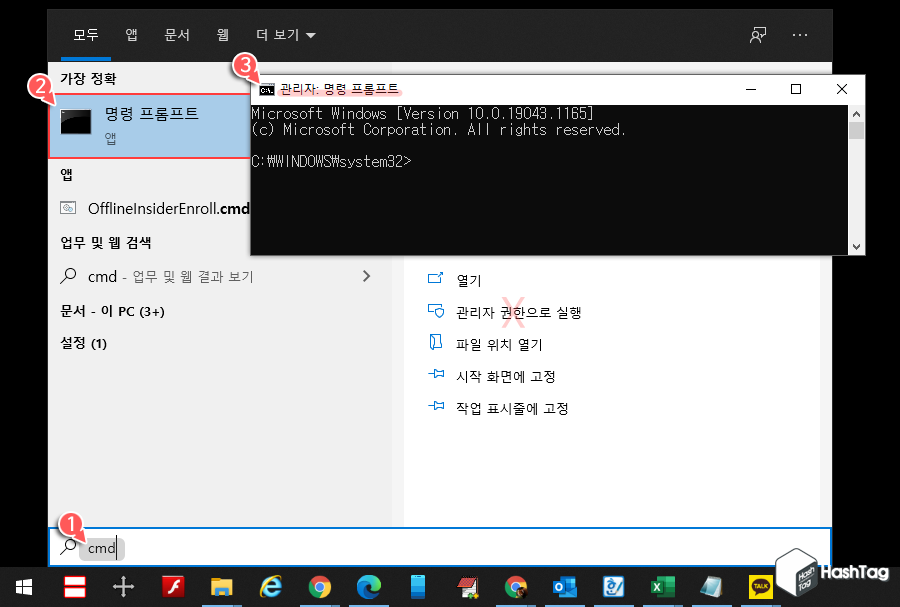Minimize the command prompt window
Image resolution: width=900 pixels, height=607 pixels.
tap(751, 90)
